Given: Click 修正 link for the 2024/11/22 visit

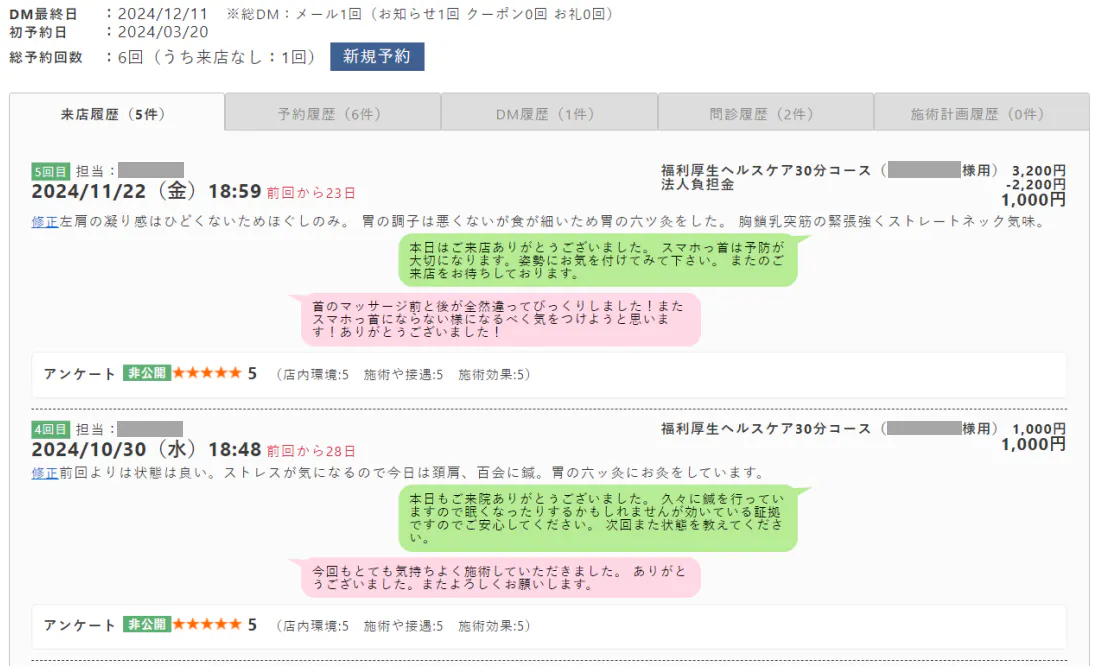Looking at the screenshot, I should coord(44,222).
